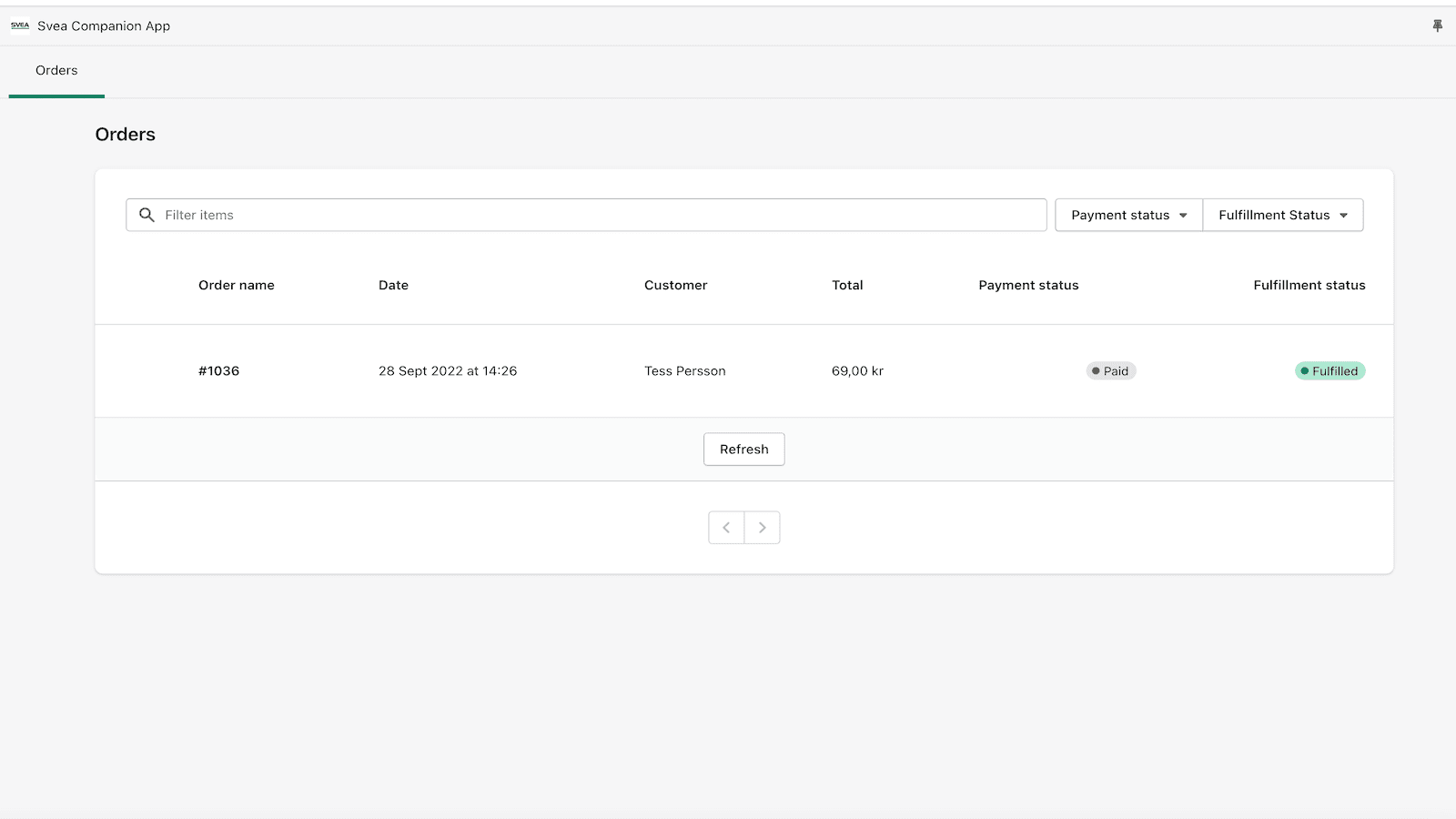Click the Fulfilled status badge on order #1036
Viewport: 1456px width, 819px height.
(x=1330, y=370)
